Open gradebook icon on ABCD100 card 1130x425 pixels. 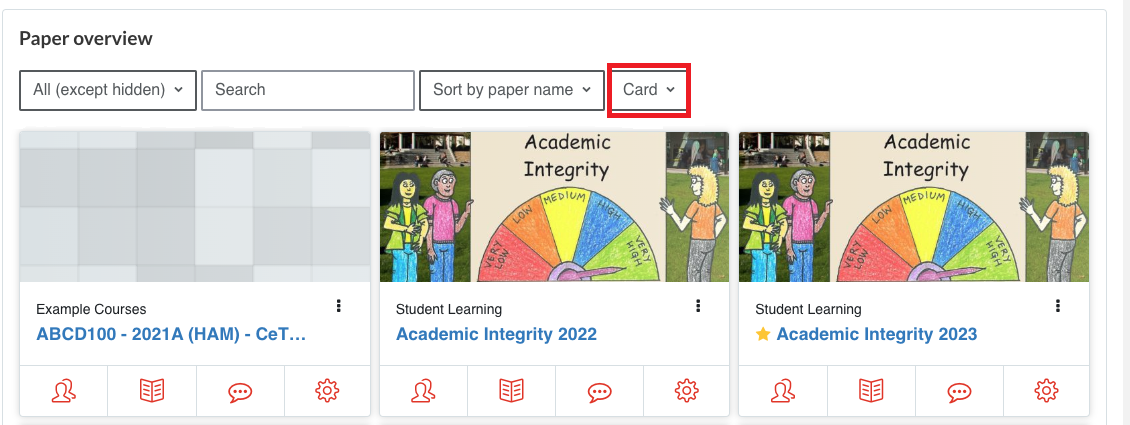tap(152, 391)
